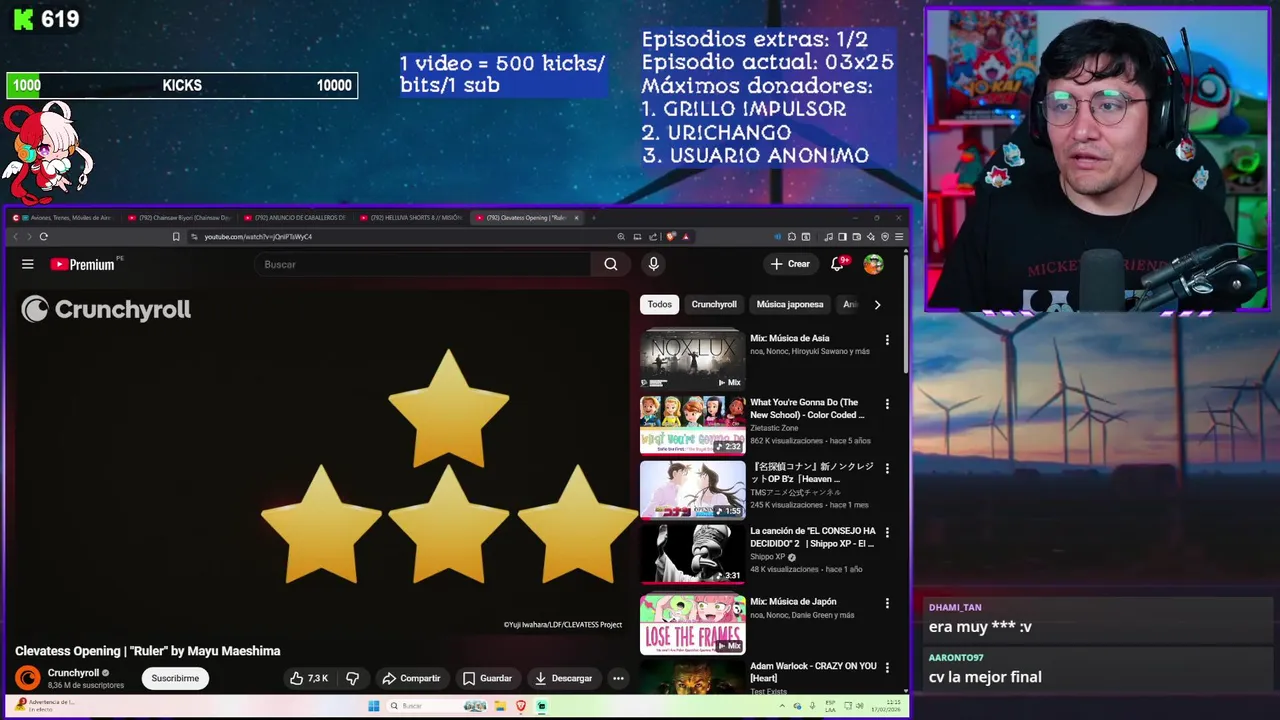The height and width of the screenshot is (720, 1280).
Task: Click the Brave rewards triangle icon
Action: coord(685,237)
